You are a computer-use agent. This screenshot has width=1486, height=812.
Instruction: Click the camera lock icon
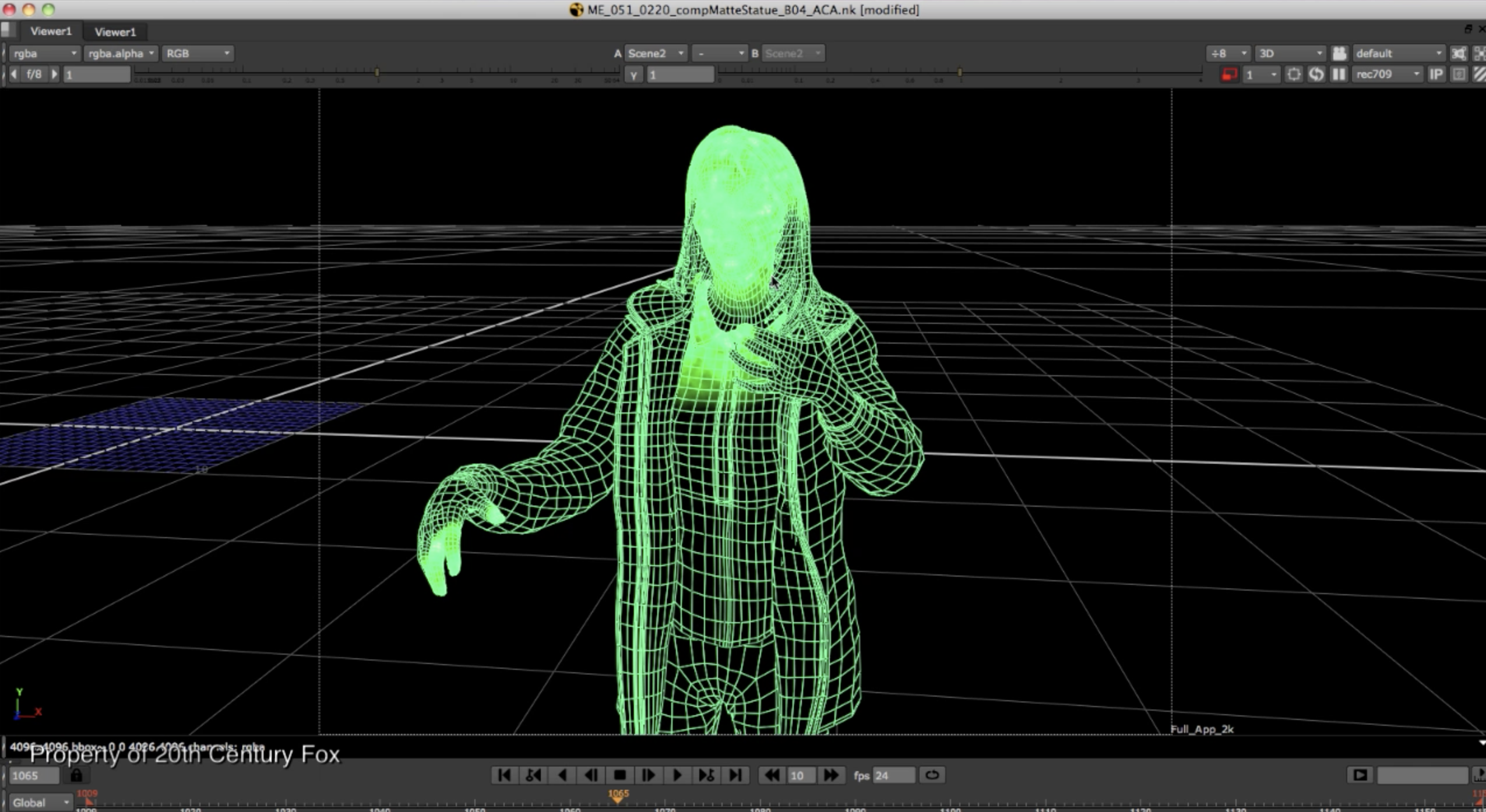(x=1339, y=54)
